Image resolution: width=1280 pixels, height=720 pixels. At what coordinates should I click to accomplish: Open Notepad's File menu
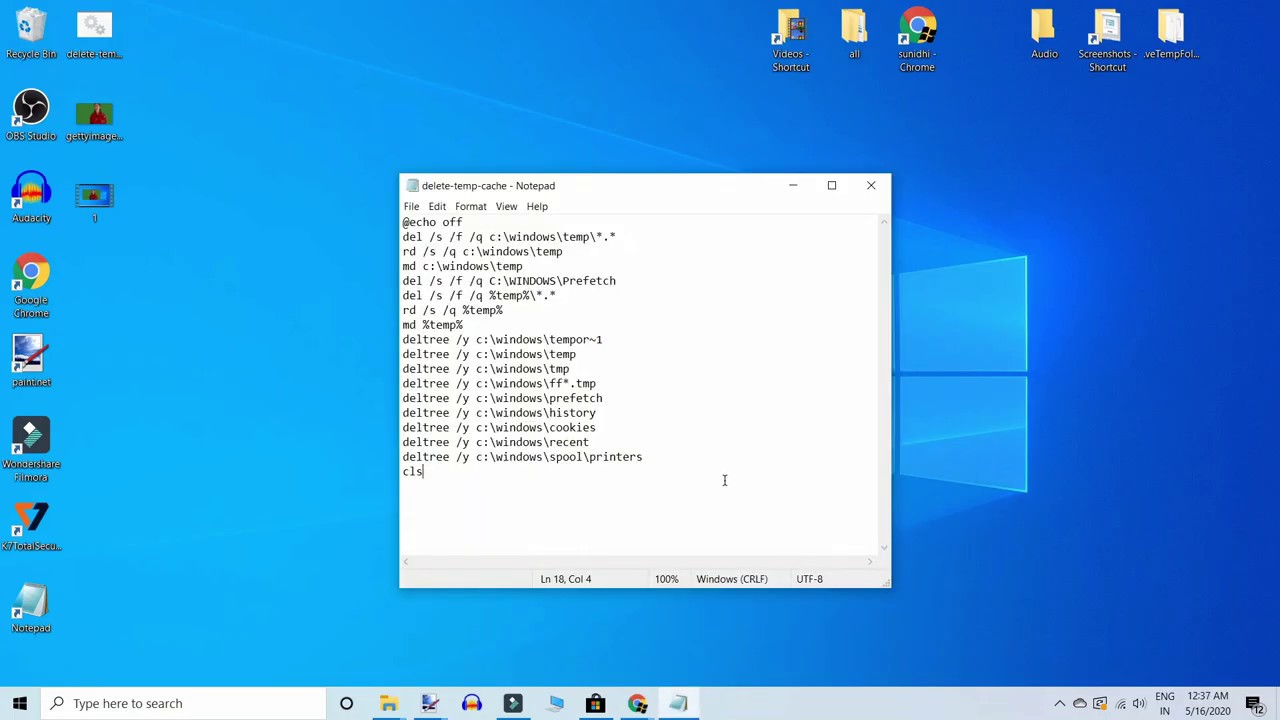pos(411,206)
